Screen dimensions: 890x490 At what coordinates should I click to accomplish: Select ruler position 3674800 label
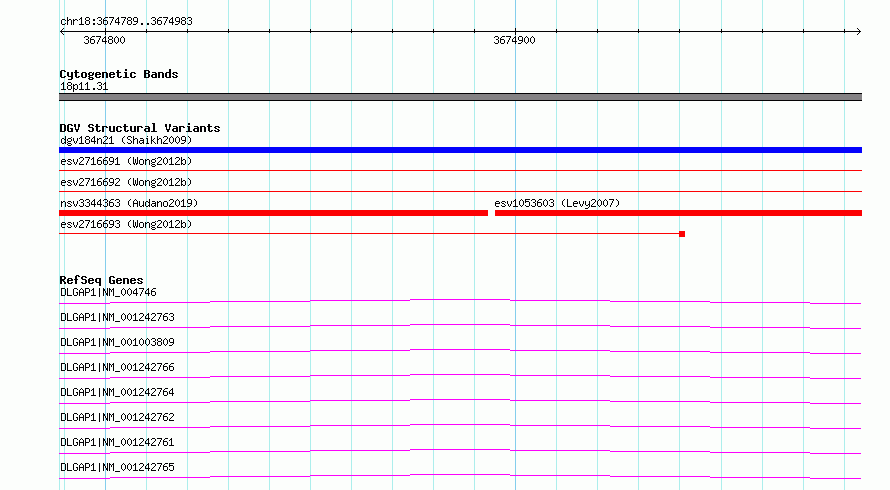104,40
